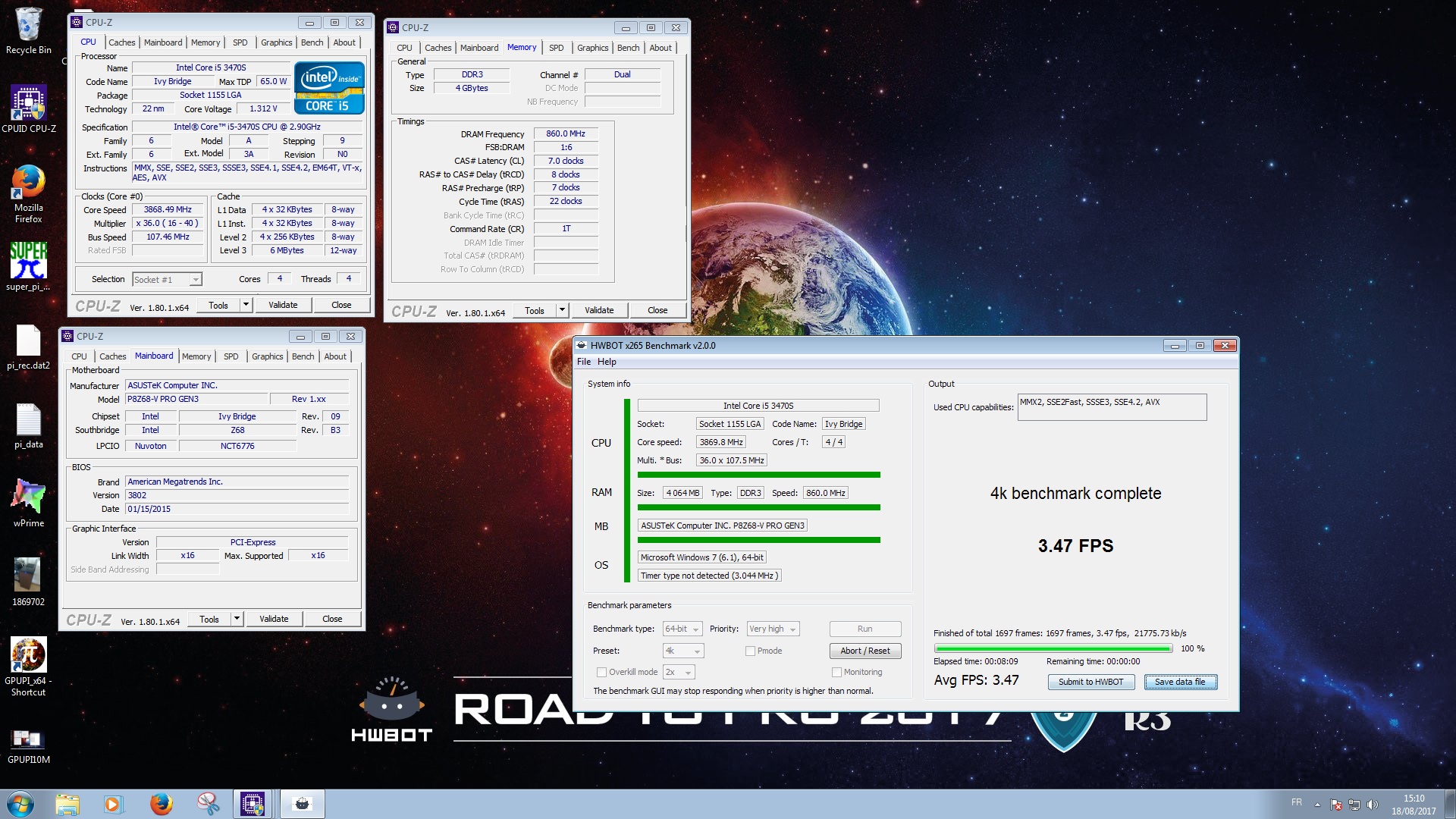Viewport: 1456px width, 819px height.
Task: Click Action Center flag tray icon
Action: [1336, 805]
